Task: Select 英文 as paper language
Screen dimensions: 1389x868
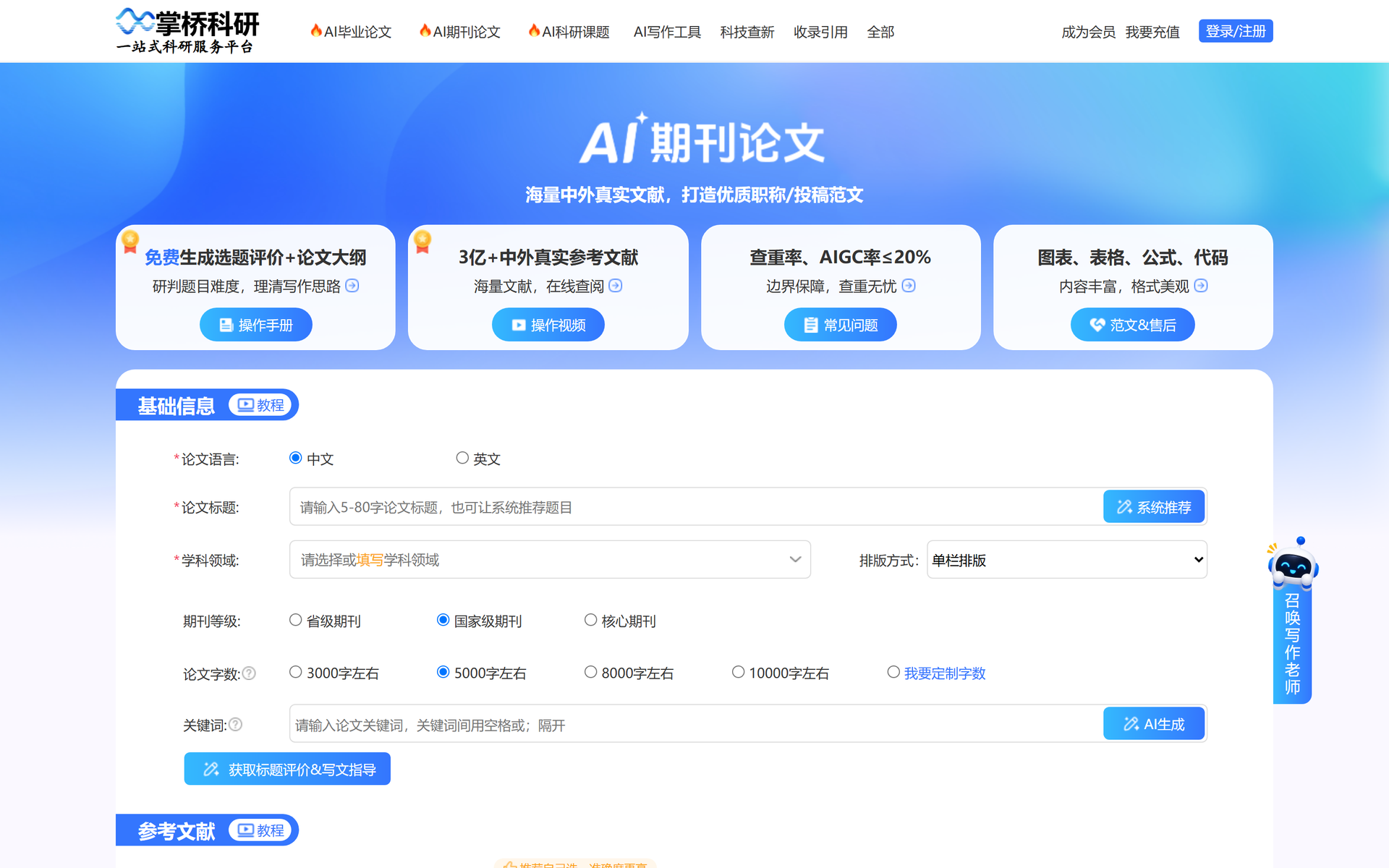Action: [462, 458]
